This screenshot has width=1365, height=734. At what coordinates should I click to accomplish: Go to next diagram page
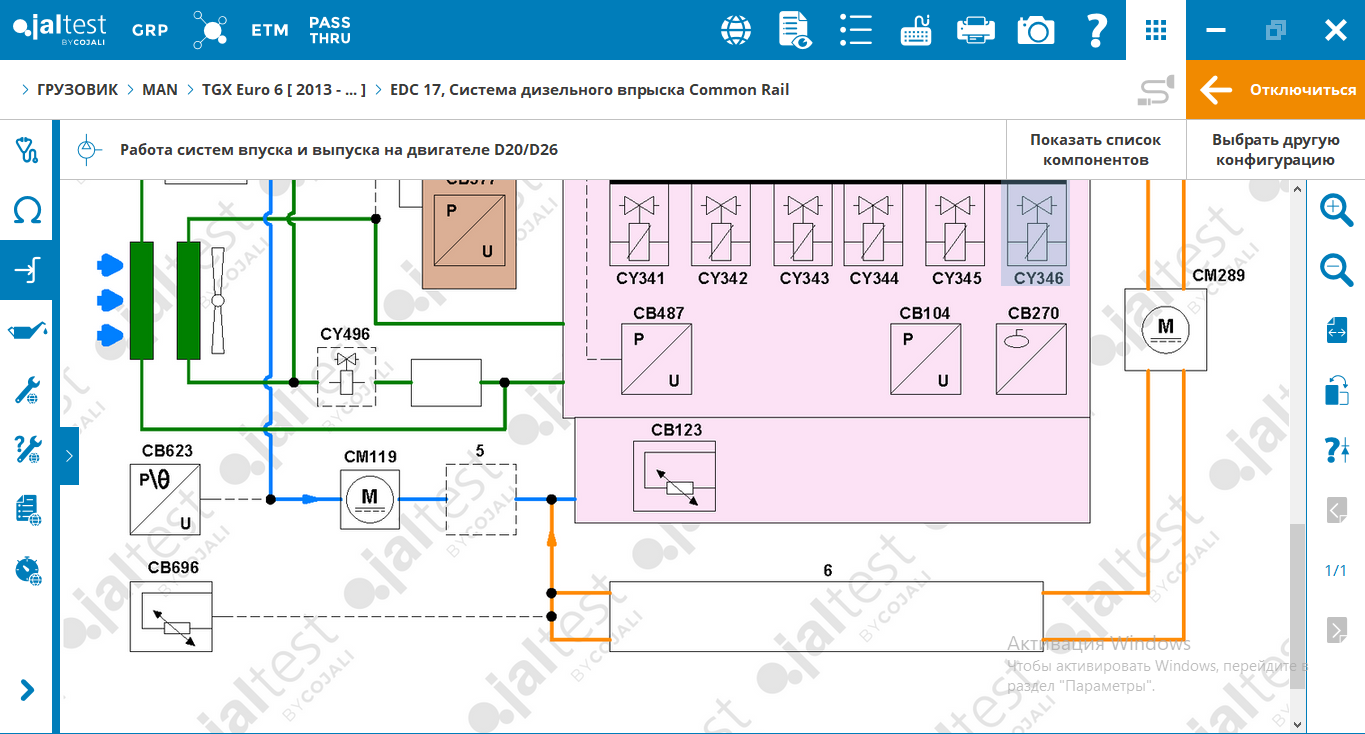tap(1336, 629)
